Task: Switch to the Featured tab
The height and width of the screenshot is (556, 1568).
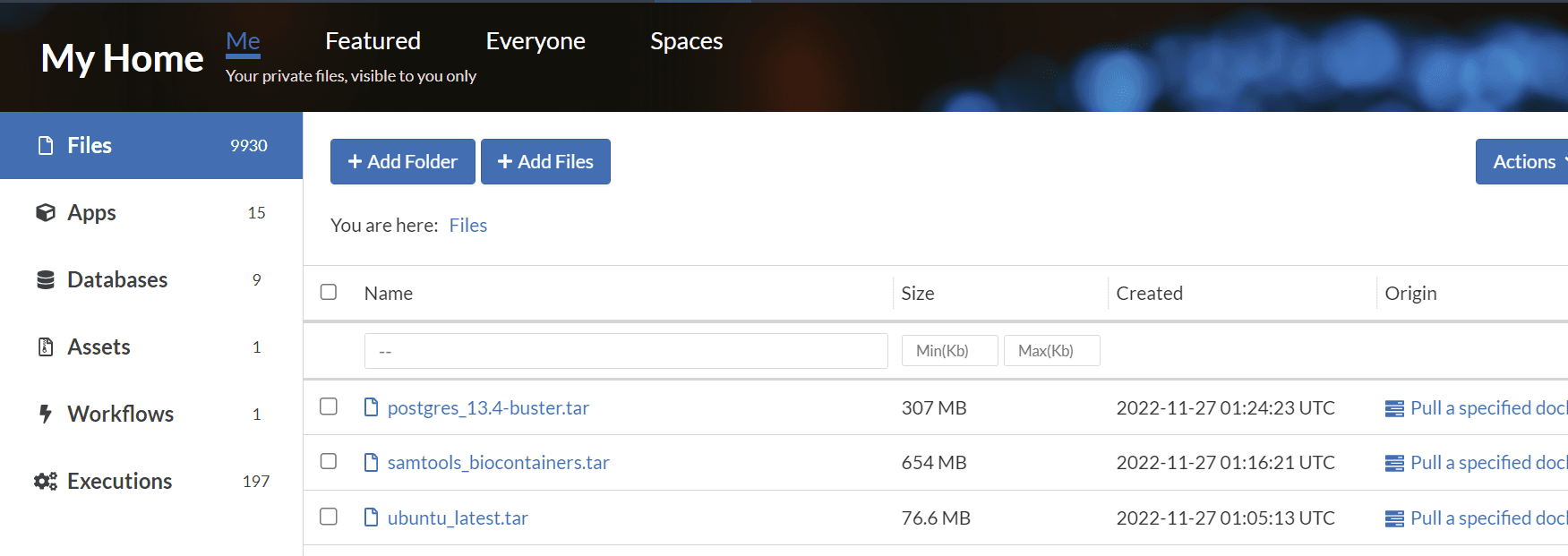Action: click(x=373, y=41)
